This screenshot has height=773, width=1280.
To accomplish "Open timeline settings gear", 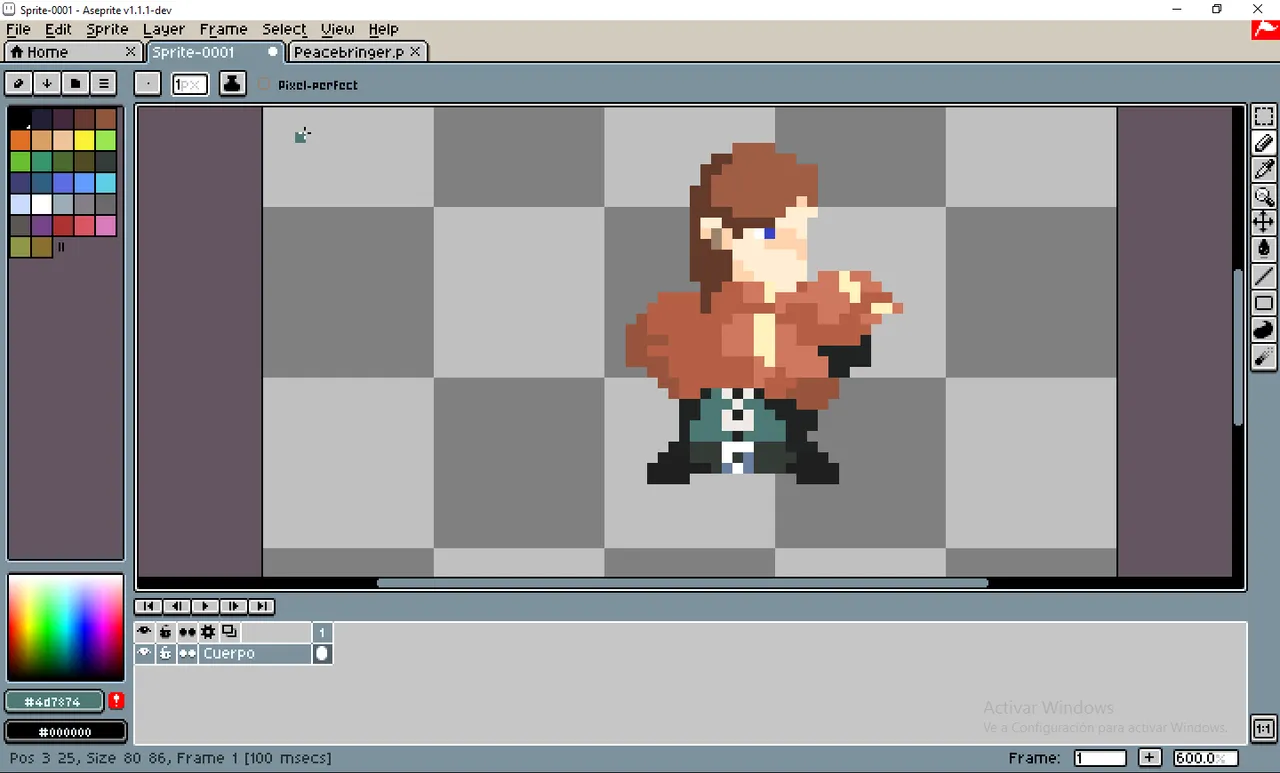I will pyautogui.click(x=208, y=632).
